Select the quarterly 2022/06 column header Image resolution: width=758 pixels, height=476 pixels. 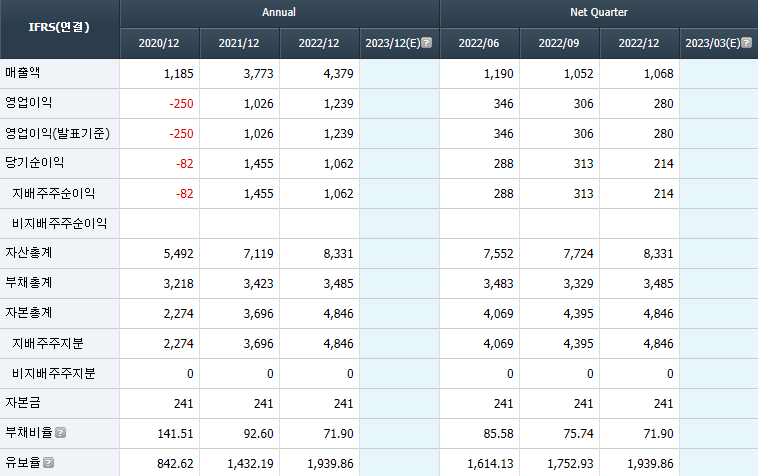pyautogui.click(x=479, y=43)
